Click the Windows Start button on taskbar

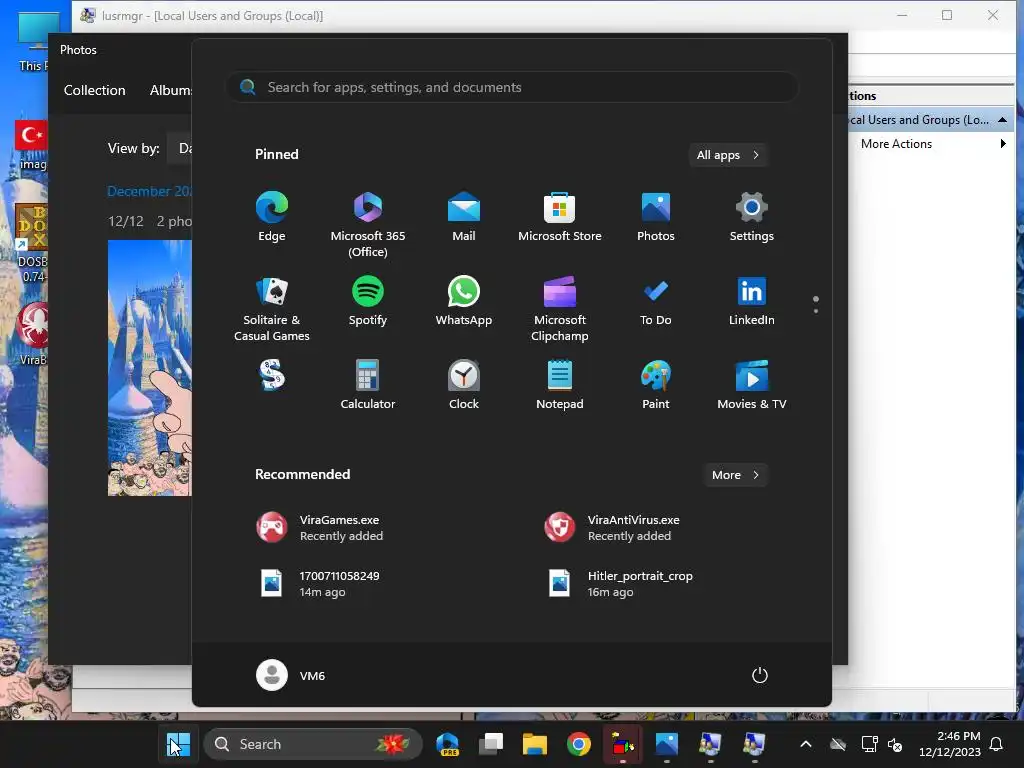(178, 744)
